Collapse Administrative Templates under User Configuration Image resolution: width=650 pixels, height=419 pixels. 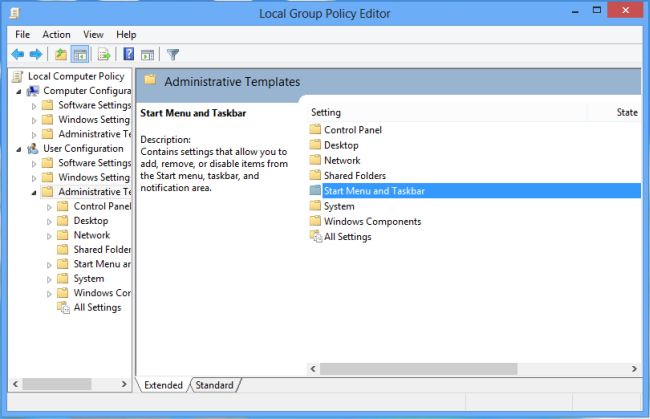tap(34, 193)
